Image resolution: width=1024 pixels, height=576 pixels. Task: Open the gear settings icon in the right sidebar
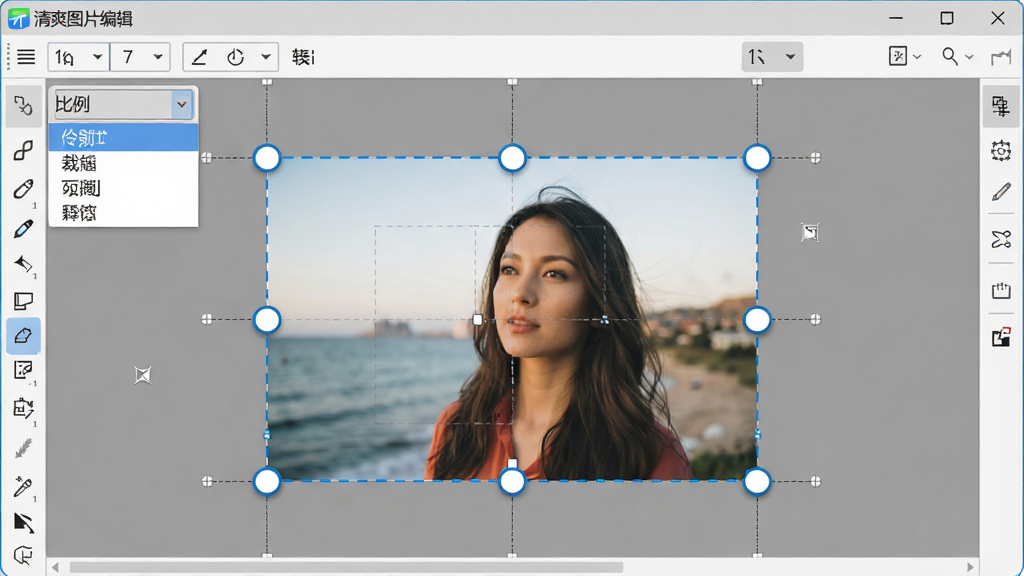tap(1000, 151)
